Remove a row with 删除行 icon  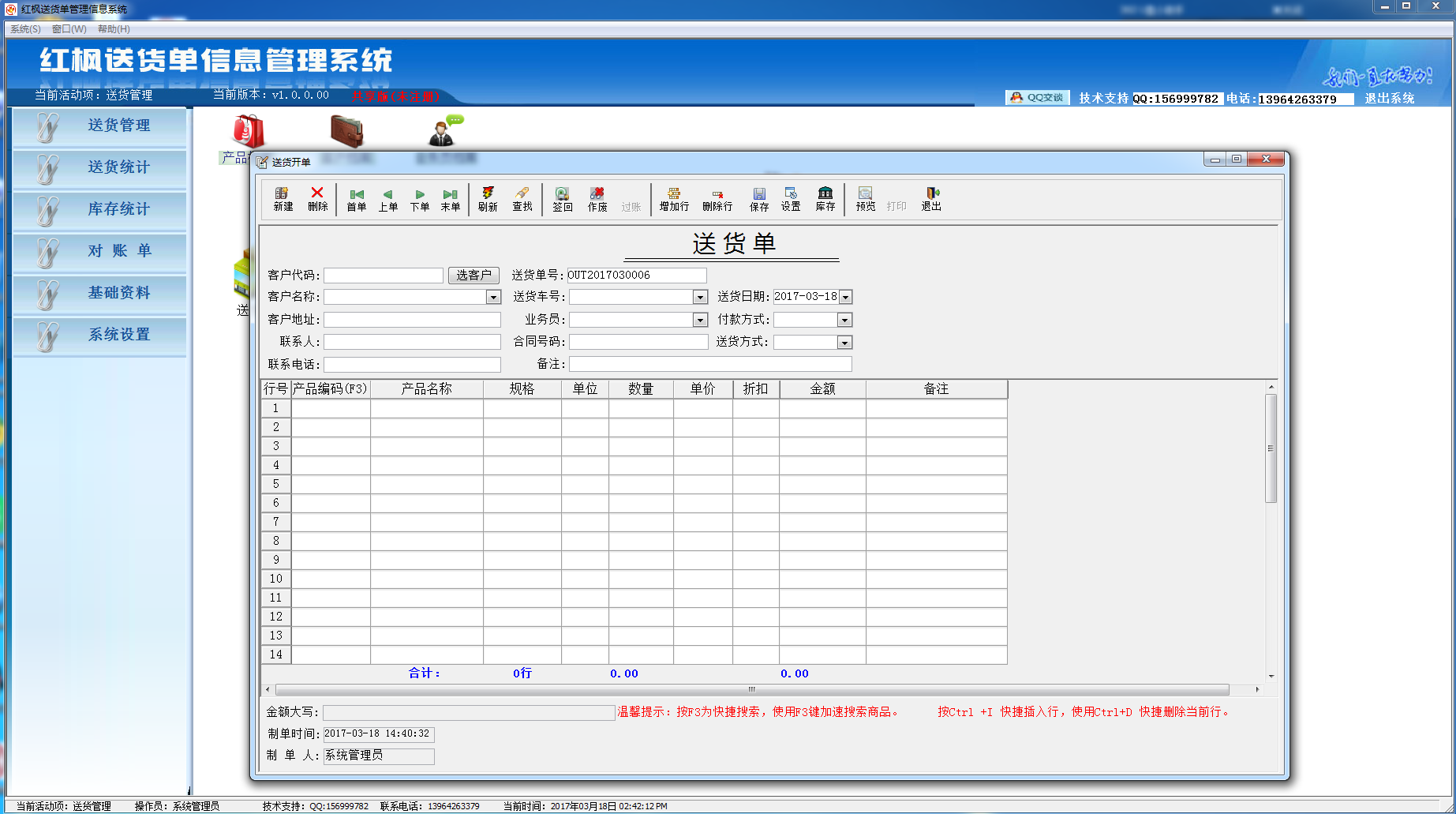pyautogui.click(x=717, y=199)
